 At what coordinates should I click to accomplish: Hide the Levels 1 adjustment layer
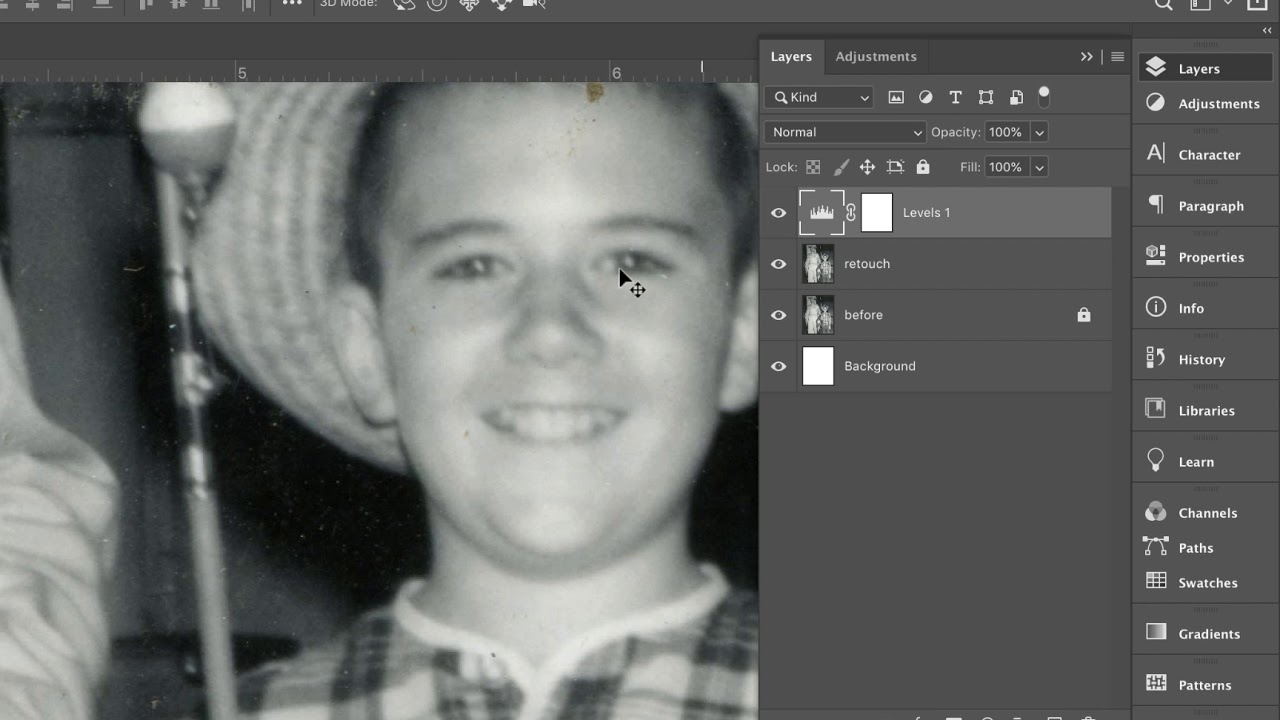coord(778,212)
